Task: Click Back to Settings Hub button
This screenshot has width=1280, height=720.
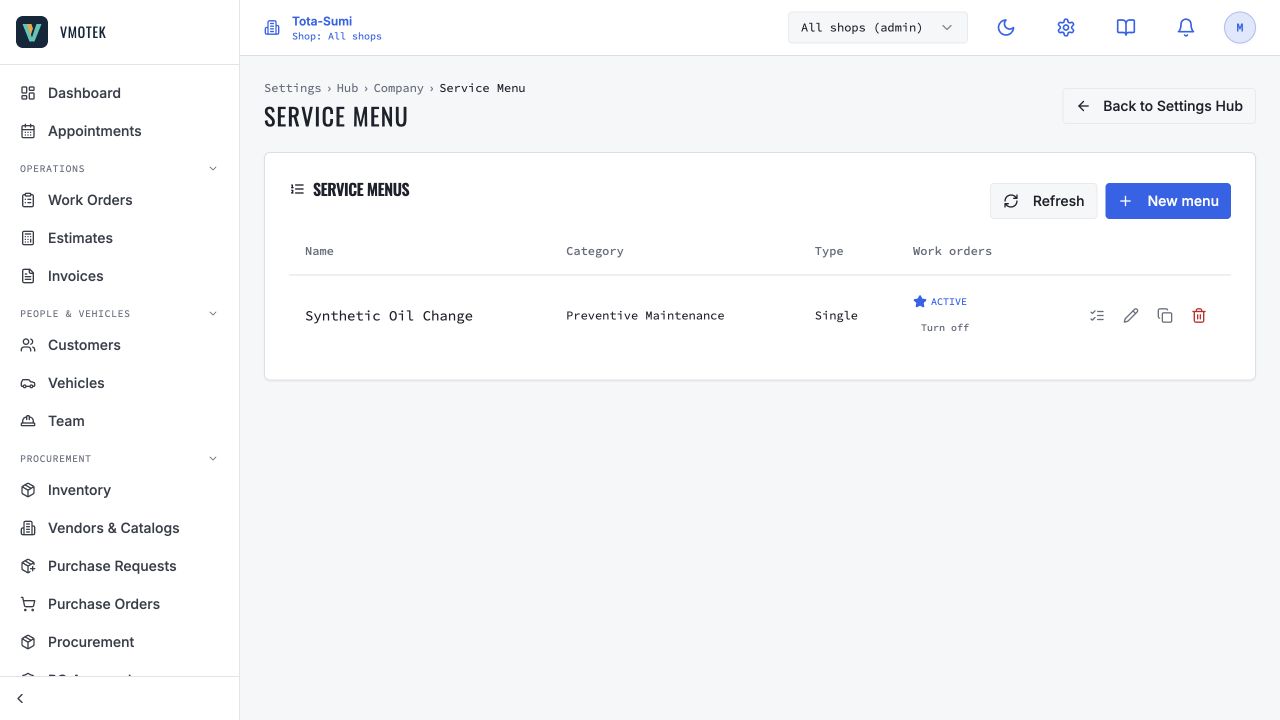Action: [x=1159, y=106]
